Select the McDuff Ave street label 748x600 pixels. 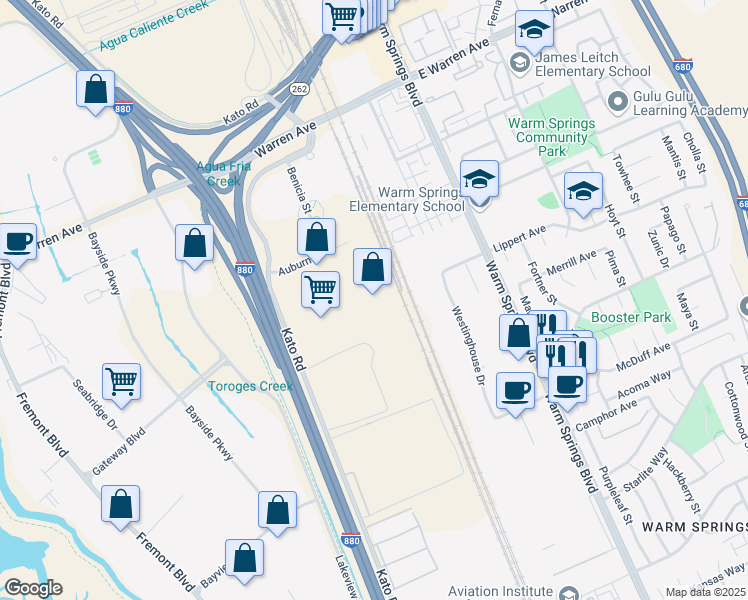coord(643,357)
